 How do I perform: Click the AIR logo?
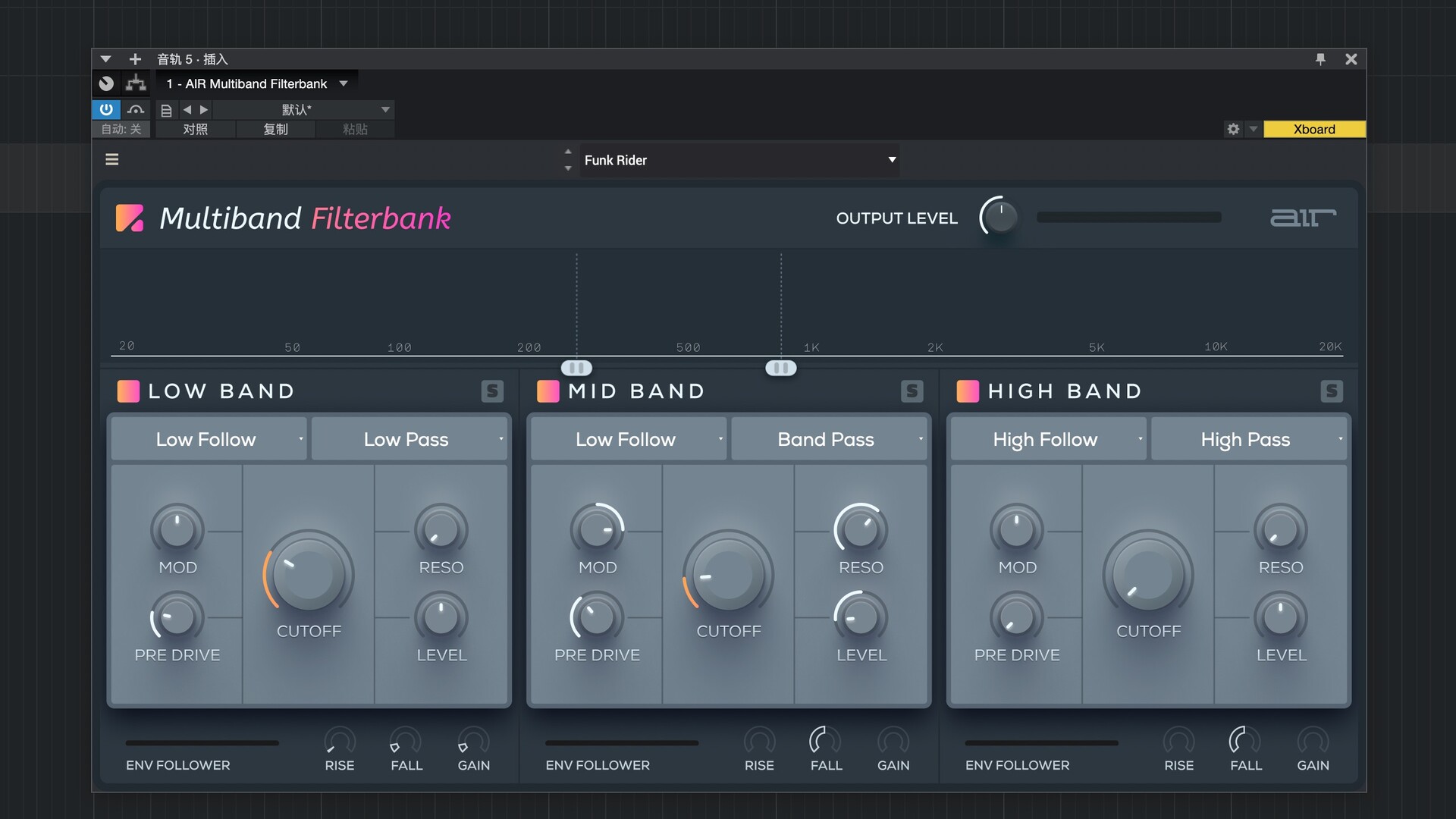[x=1303, y=218]
